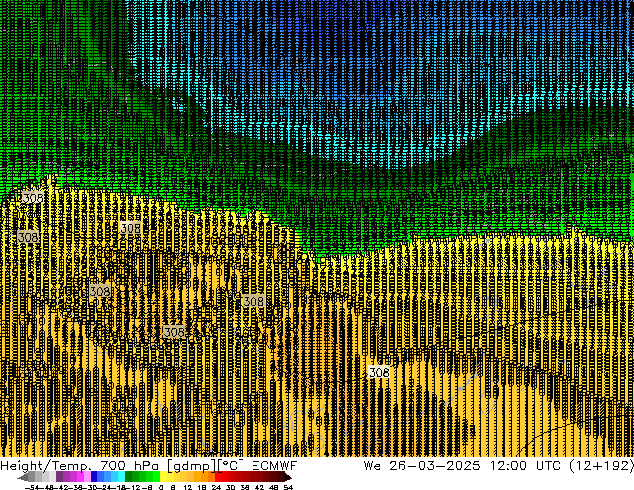The width and height of the screenshot is (634, 490).
Task: Click the 'We' weekday abbreviation
Action: [372, 466]
